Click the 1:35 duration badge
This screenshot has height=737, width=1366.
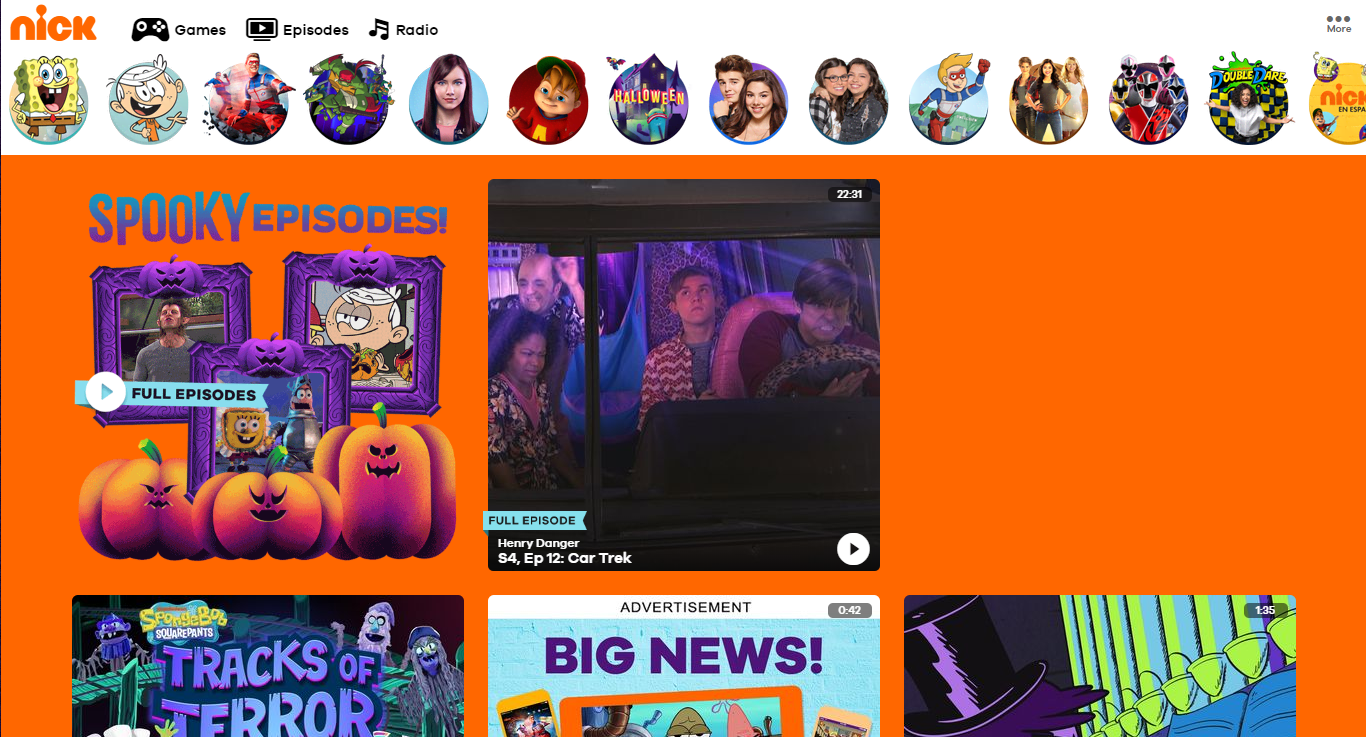[1265, 610]
